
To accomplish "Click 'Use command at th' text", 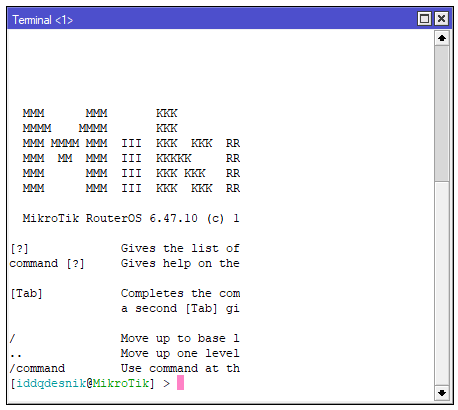I will (180, 368).
